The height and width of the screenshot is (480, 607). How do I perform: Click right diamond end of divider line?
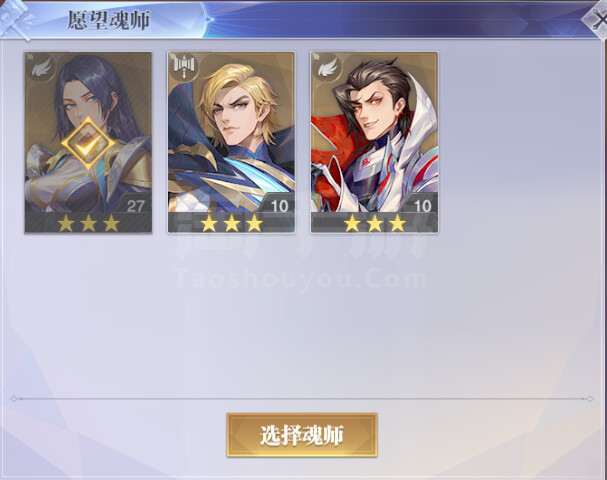pyautogui.click(x=589, y=398)
